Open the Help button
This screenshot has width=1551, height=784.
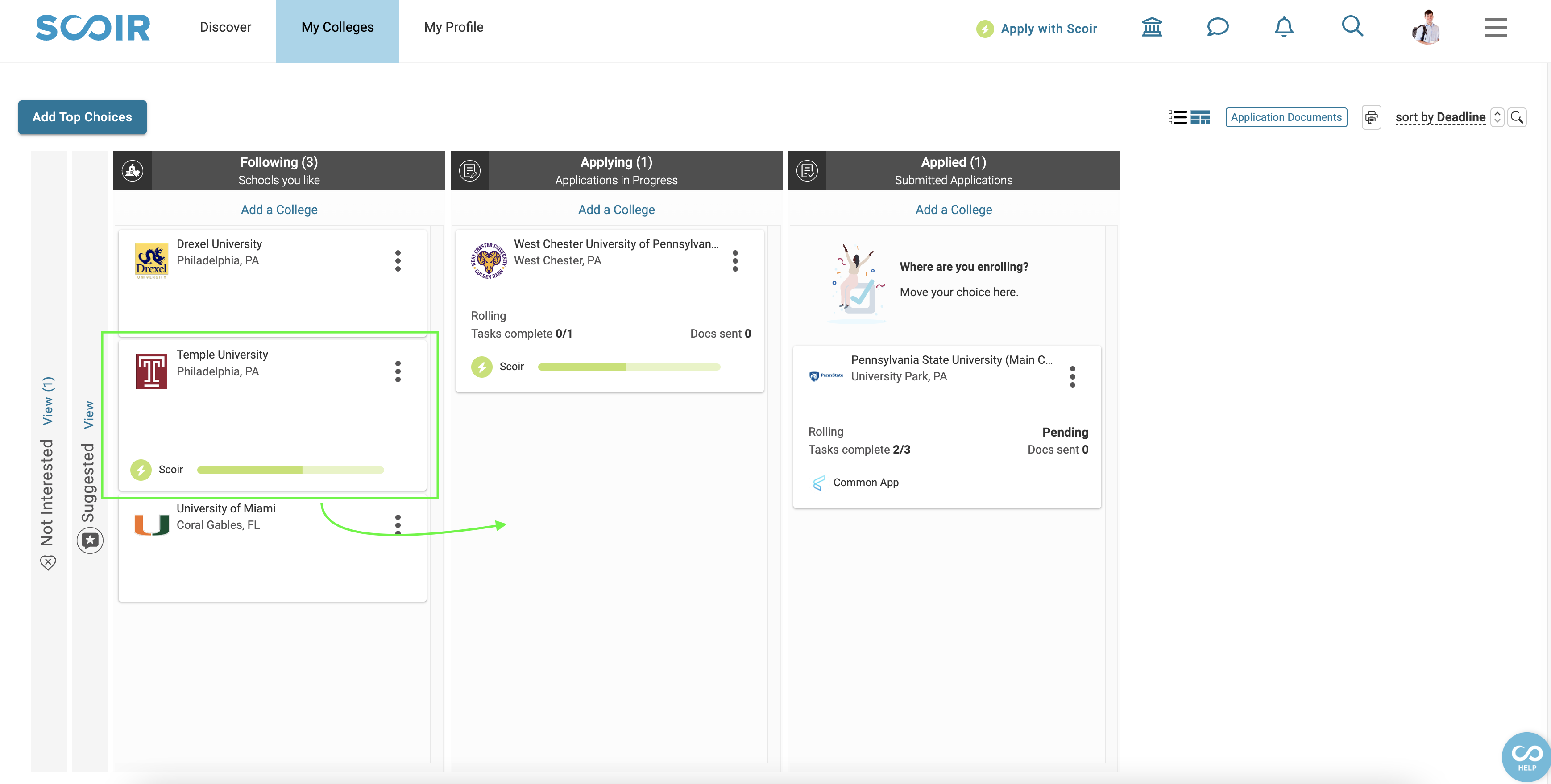[x=1526, y=757]
